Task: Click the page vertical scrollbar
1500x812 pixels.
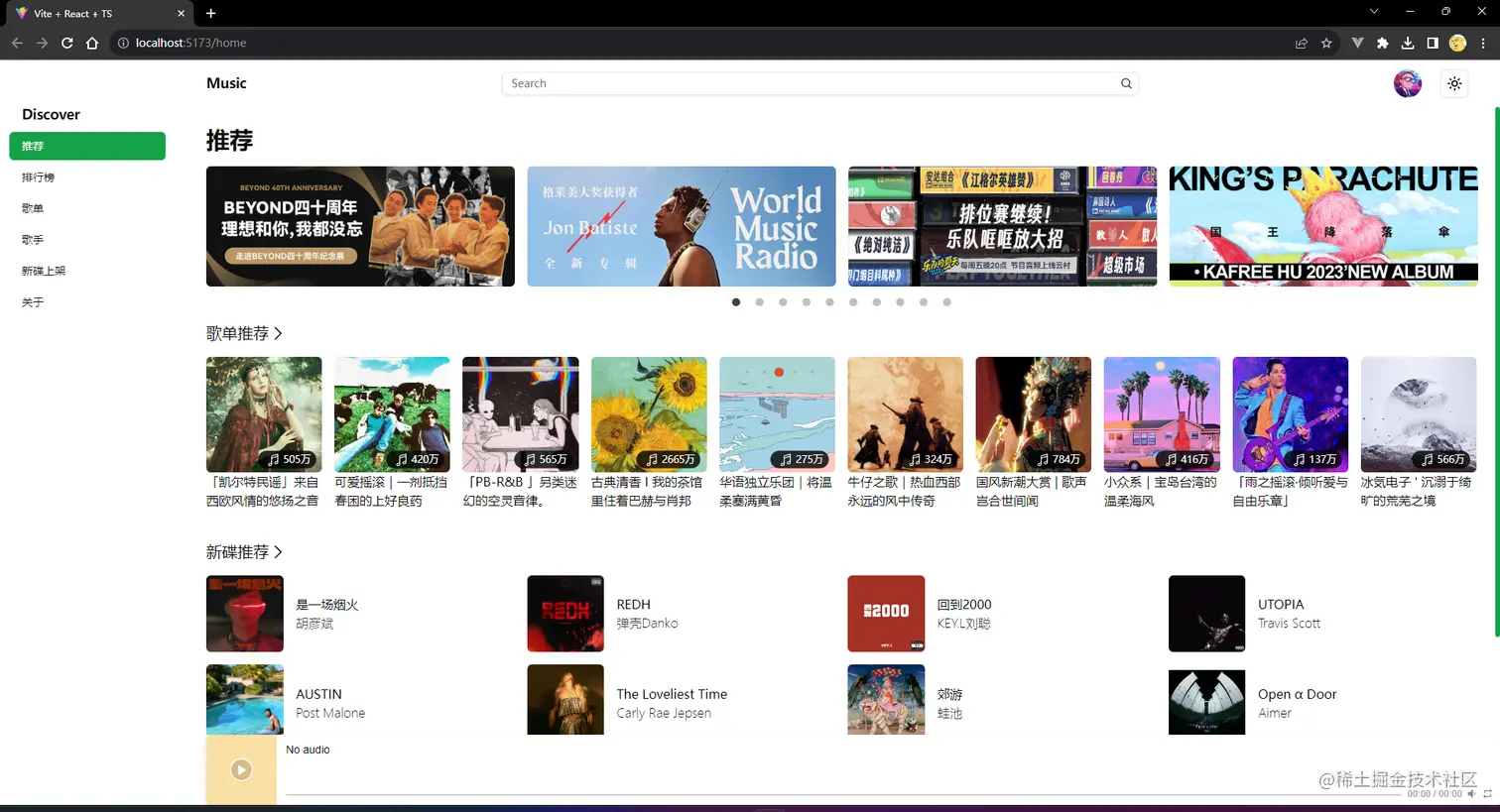Action: 1496,372
